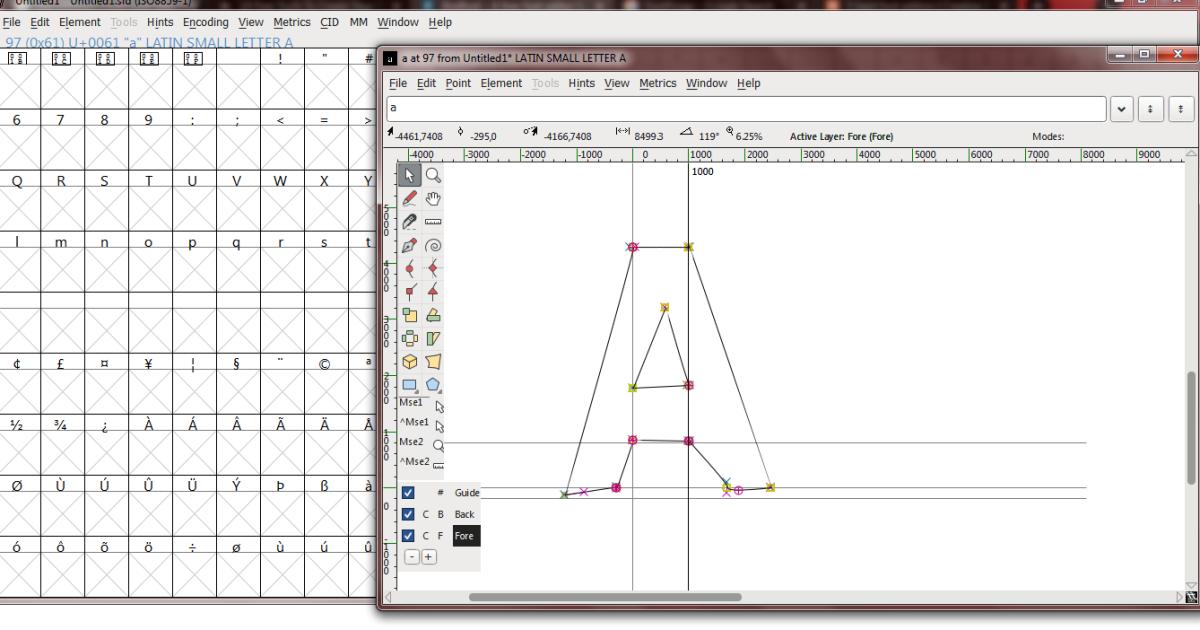Open the Hints menu in the glyph window
This screenshot has height=630, width=1200.
[581, 83]
